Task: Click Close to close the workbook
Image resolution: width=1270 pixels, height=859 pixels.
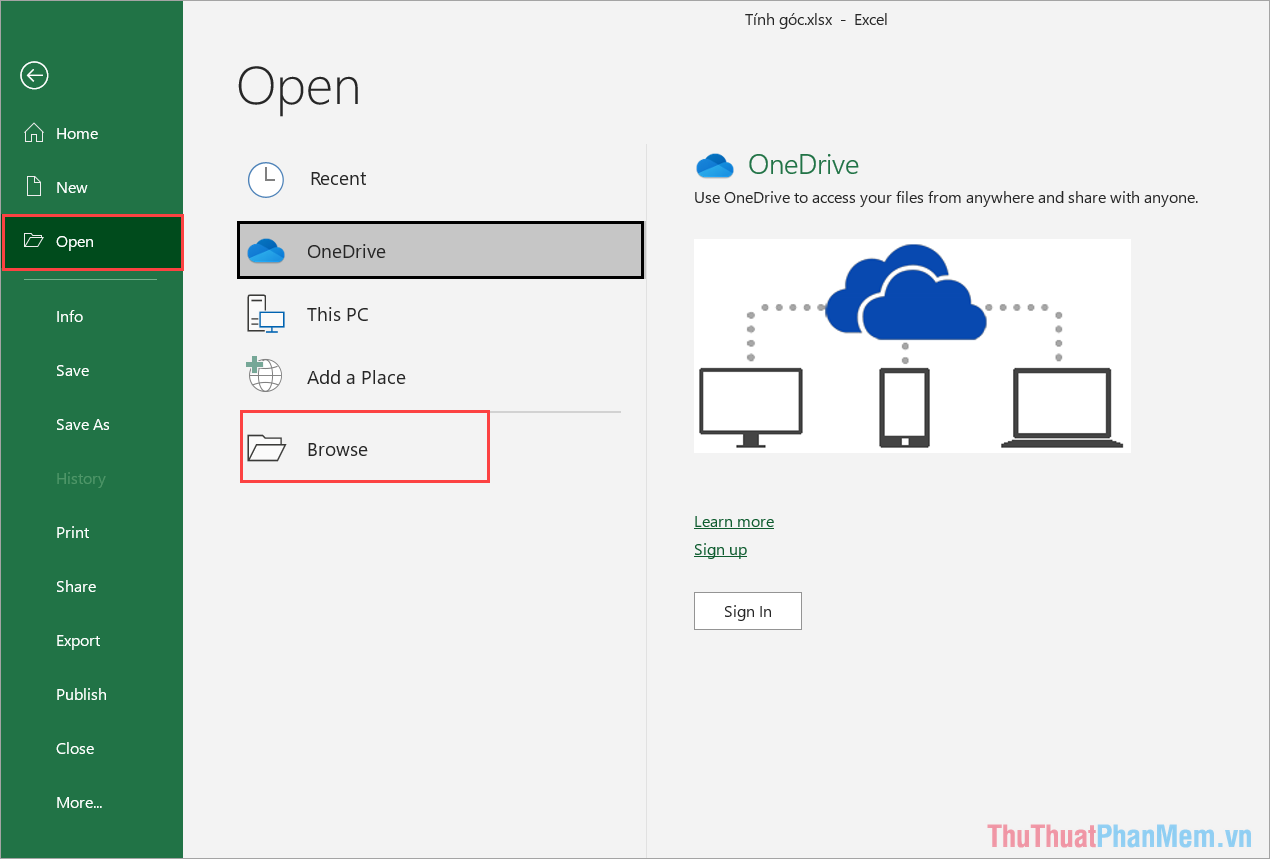Action: pos(75,748)
